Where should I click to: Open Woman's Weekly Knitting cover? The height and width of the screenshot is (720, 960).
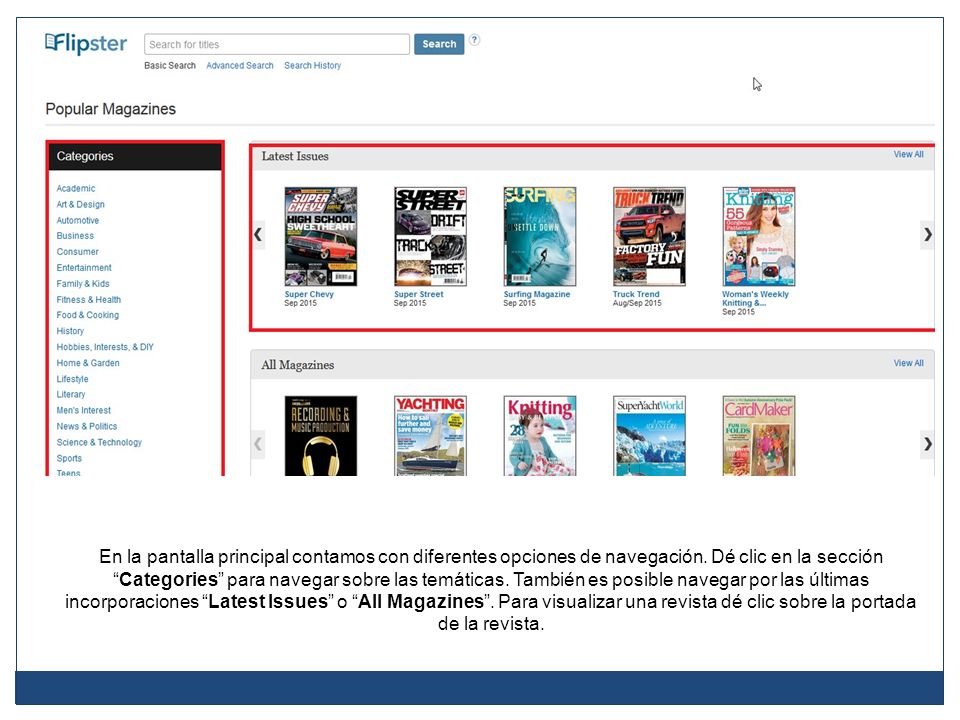pyautogui.click(x=759, y=236)
